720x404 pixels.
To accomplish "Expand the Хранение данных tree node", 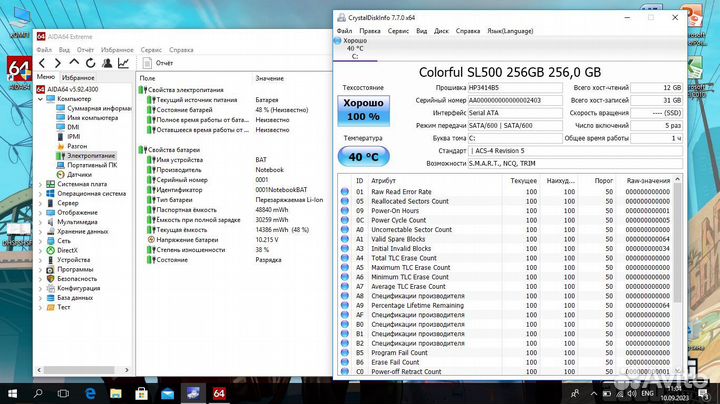I will [x=40, y=231].
